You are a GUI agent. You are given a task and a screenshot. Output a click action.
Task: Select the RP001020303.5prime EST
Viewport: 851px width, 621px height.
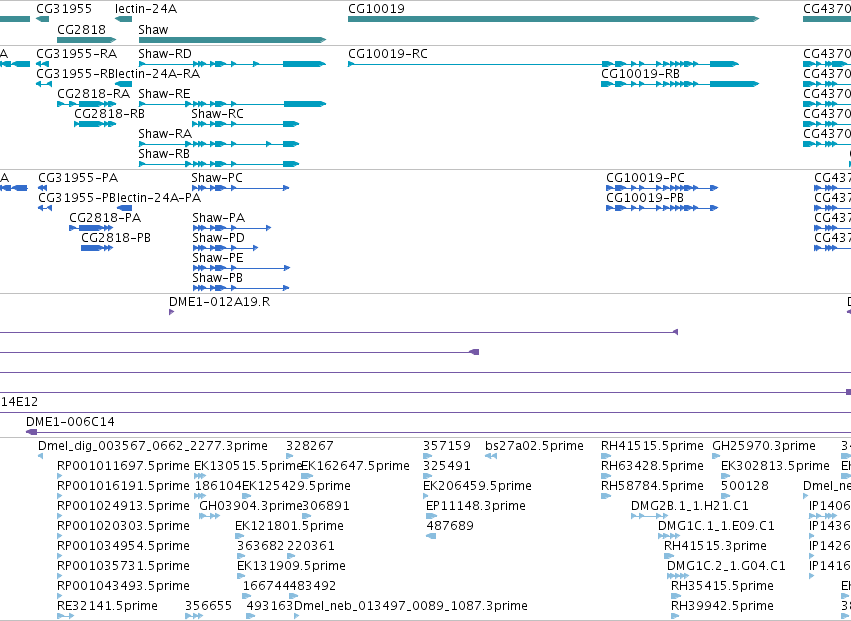point(60,536)
